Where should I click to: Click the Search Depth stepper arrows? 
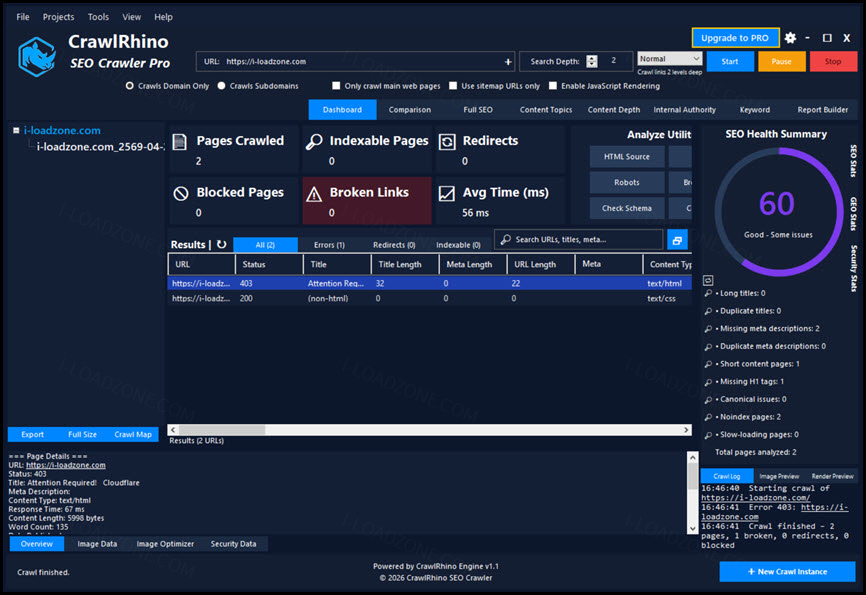point(592,61)
